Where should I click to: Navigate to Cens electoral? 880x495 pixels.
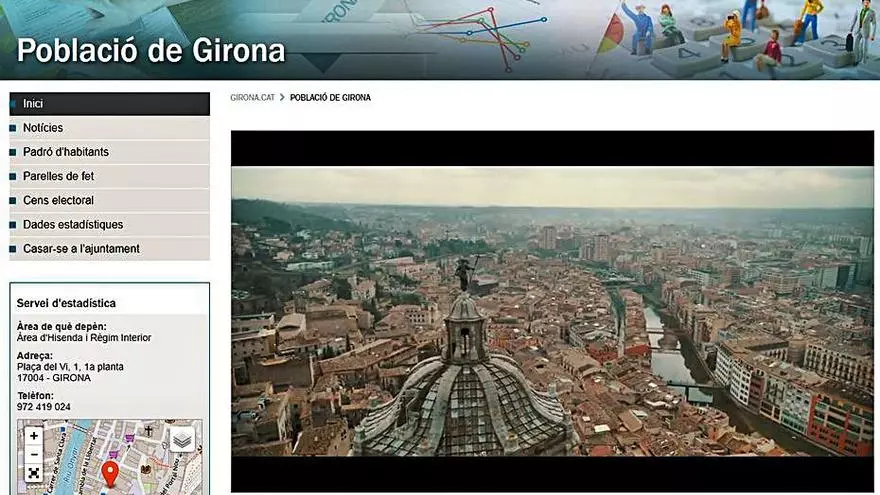[x=58, y=200]
